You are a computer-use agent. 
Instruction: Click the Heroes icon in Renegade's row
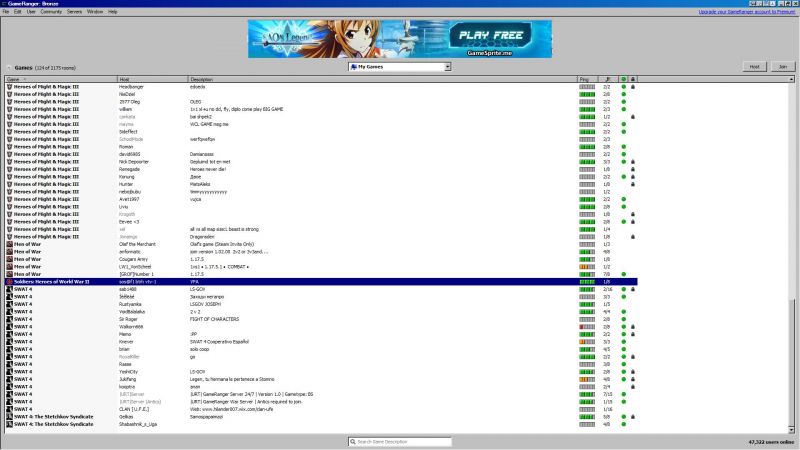pyautogui.click(x=9, y=169)
